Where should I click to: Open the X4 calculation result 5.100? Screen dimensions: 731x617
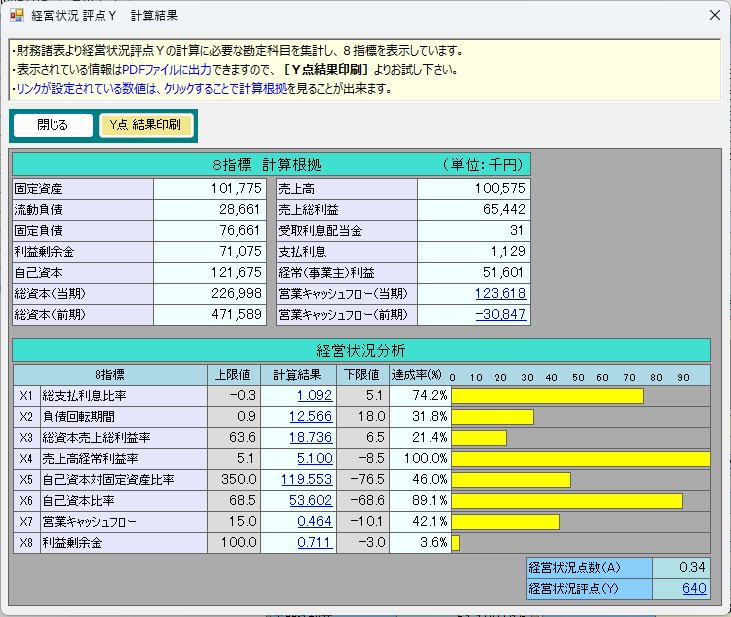pyautogui.click(x=315, y=458)
